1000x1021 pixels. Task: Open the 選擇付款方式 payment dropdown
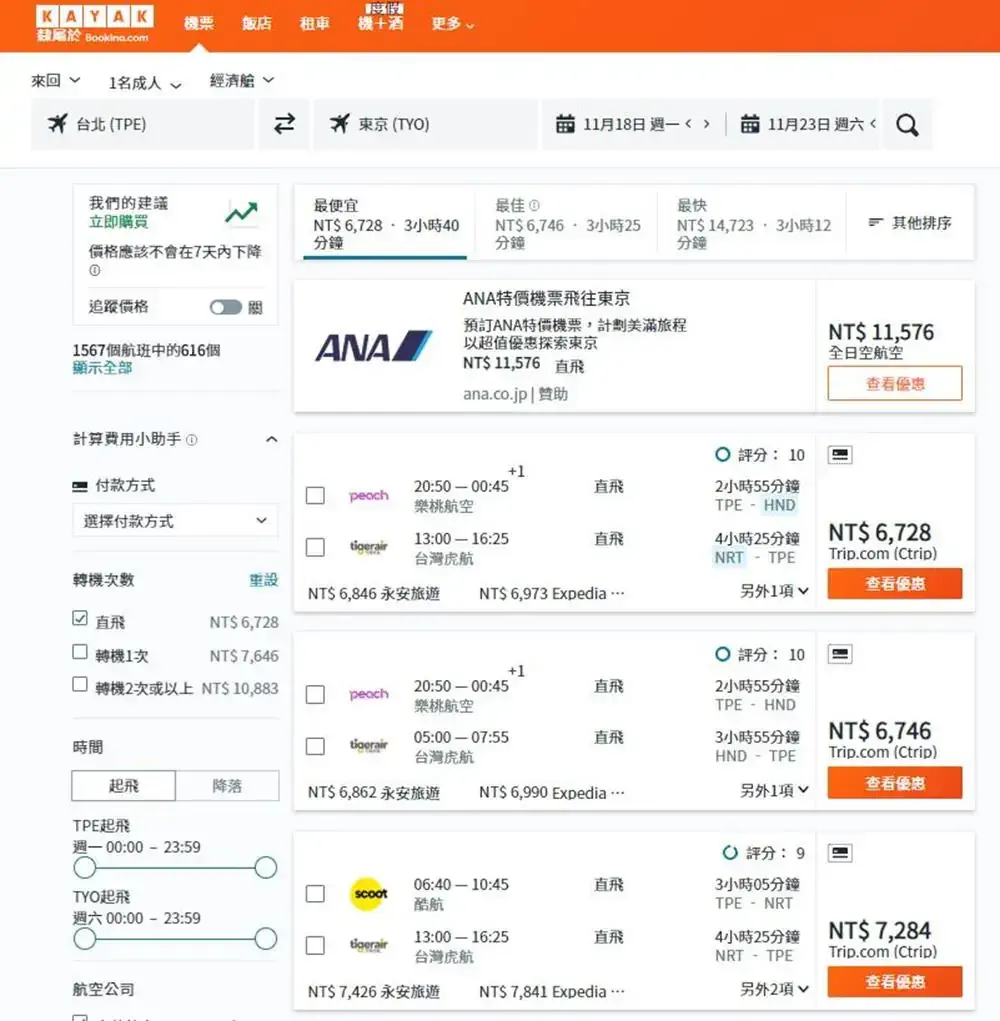pos(175,521)
